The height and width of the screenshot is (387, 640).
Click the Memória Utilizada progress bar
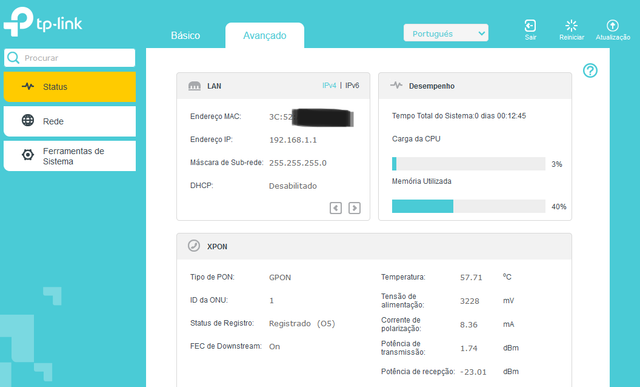click(469, 206)
